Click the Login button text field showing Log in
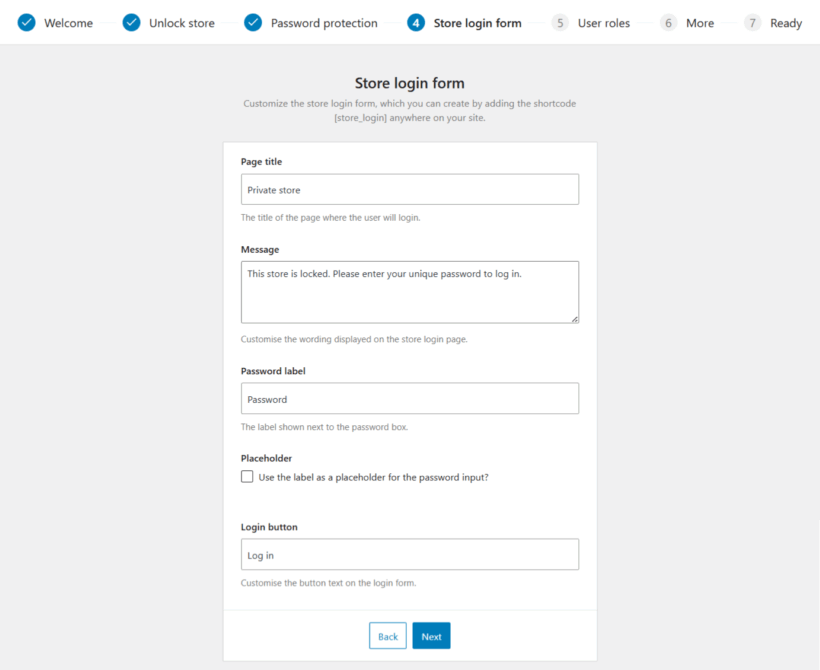Viewport: 820px width, 670px height. click(x=410, y=554)
